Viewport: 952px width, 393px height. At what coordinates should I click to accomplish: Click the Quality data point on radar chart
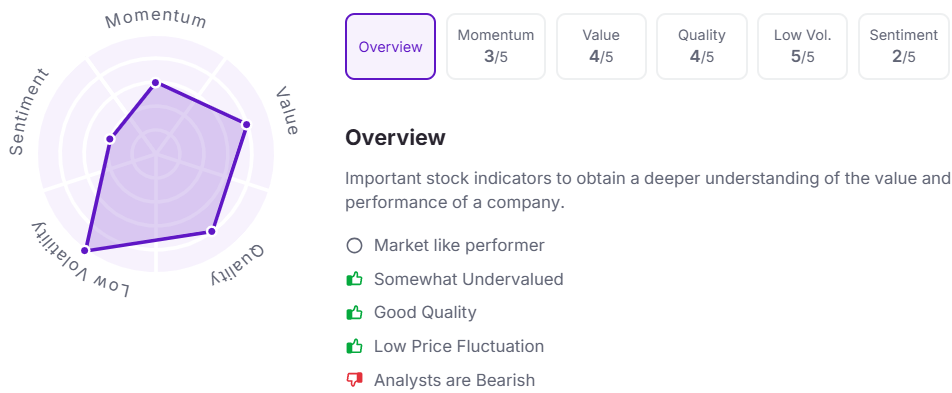211,231
